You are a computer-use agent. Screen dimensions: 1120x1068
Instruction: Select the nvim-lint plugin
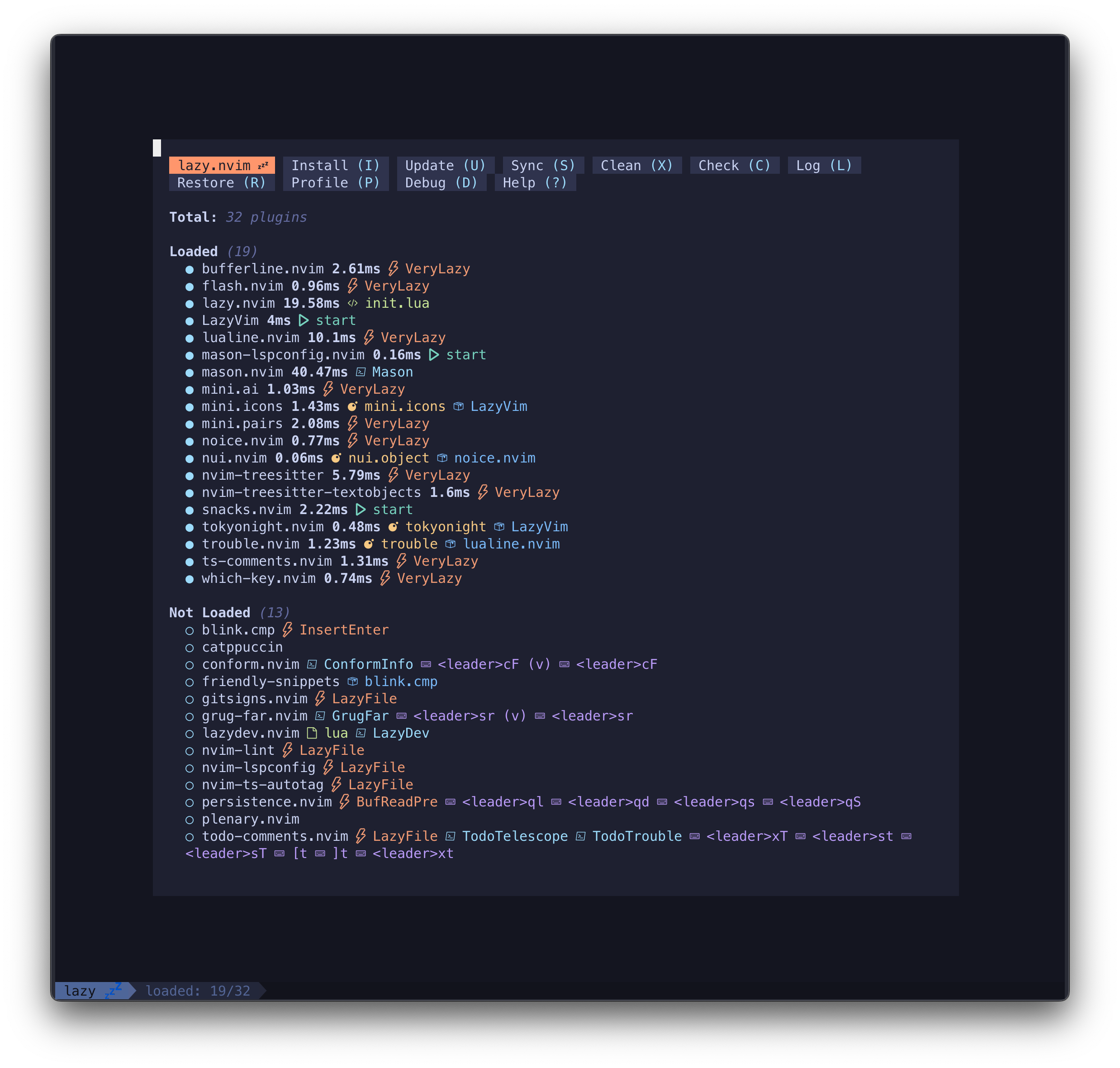(238, 750)
